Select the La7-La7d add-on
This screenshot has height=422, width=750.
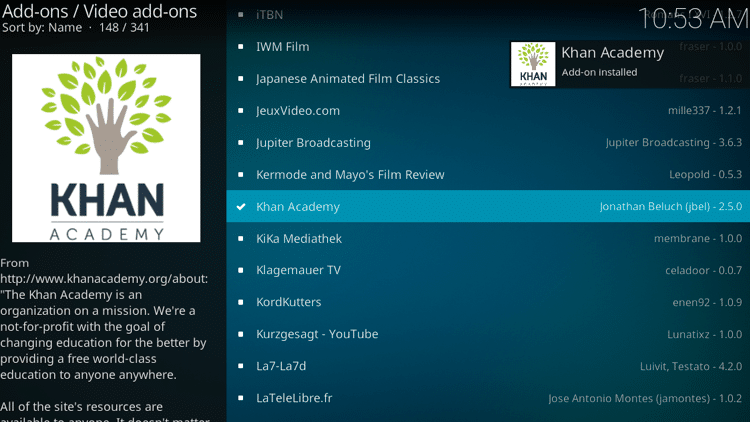pos(488,366)
